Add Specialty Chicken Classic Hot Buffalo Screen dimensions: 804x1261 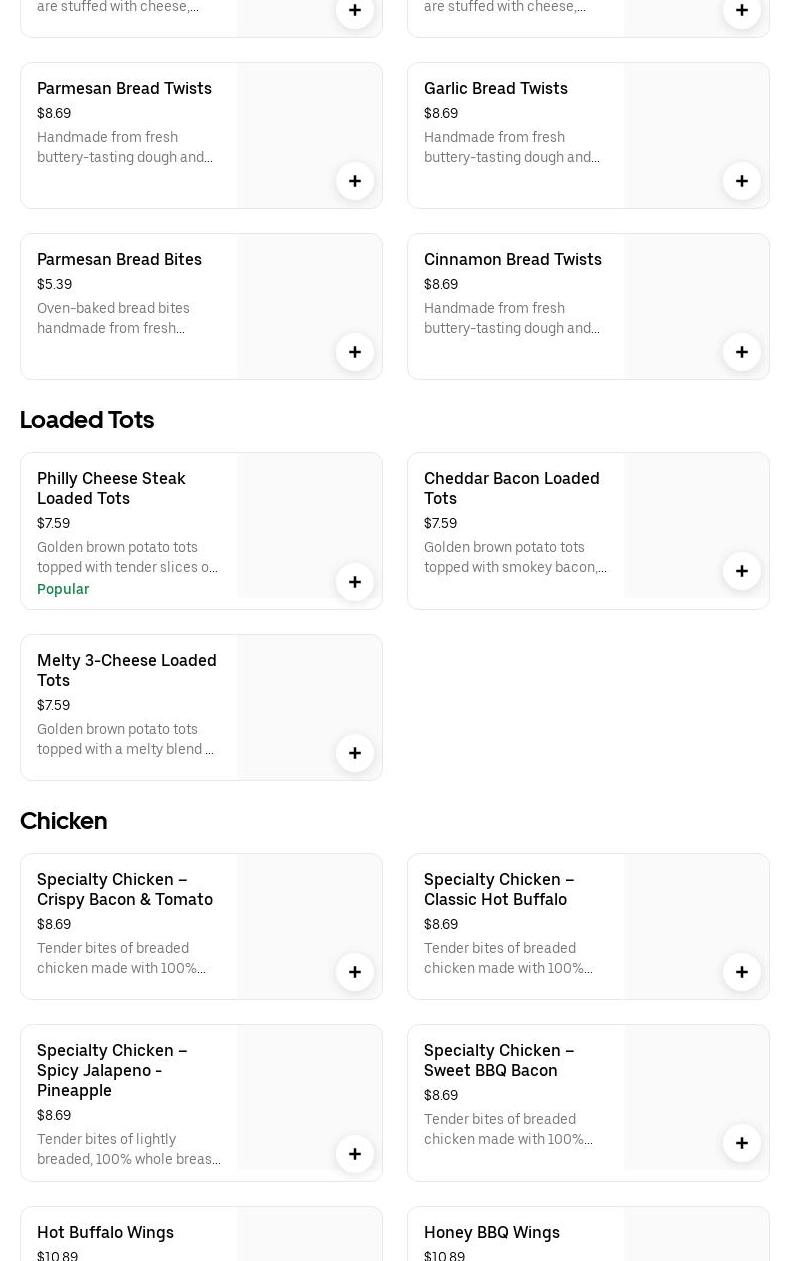742,972
